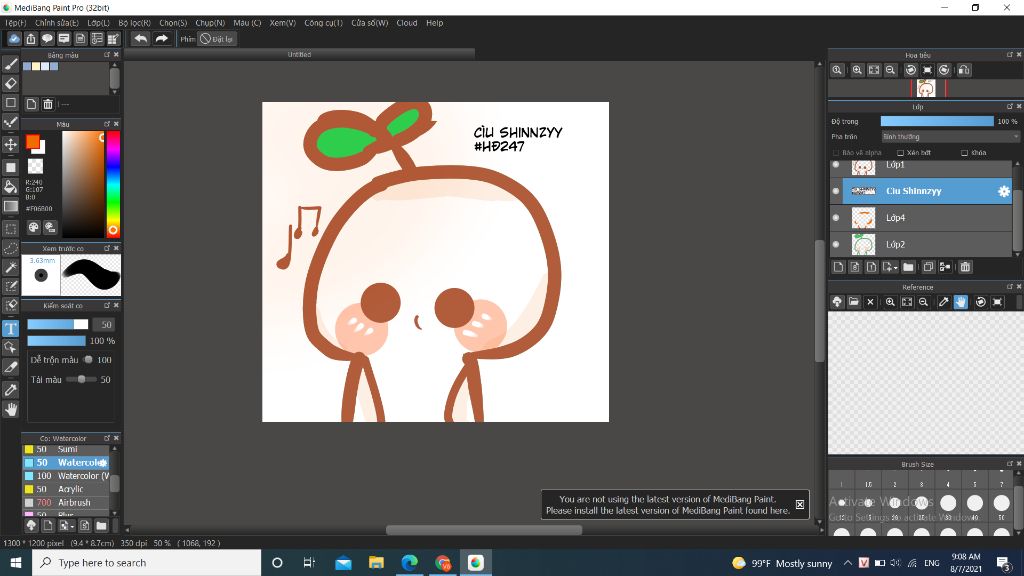Undock the Brush Size panel
The height and width of the screenshot is (576, 1024).
[1010, 464]
